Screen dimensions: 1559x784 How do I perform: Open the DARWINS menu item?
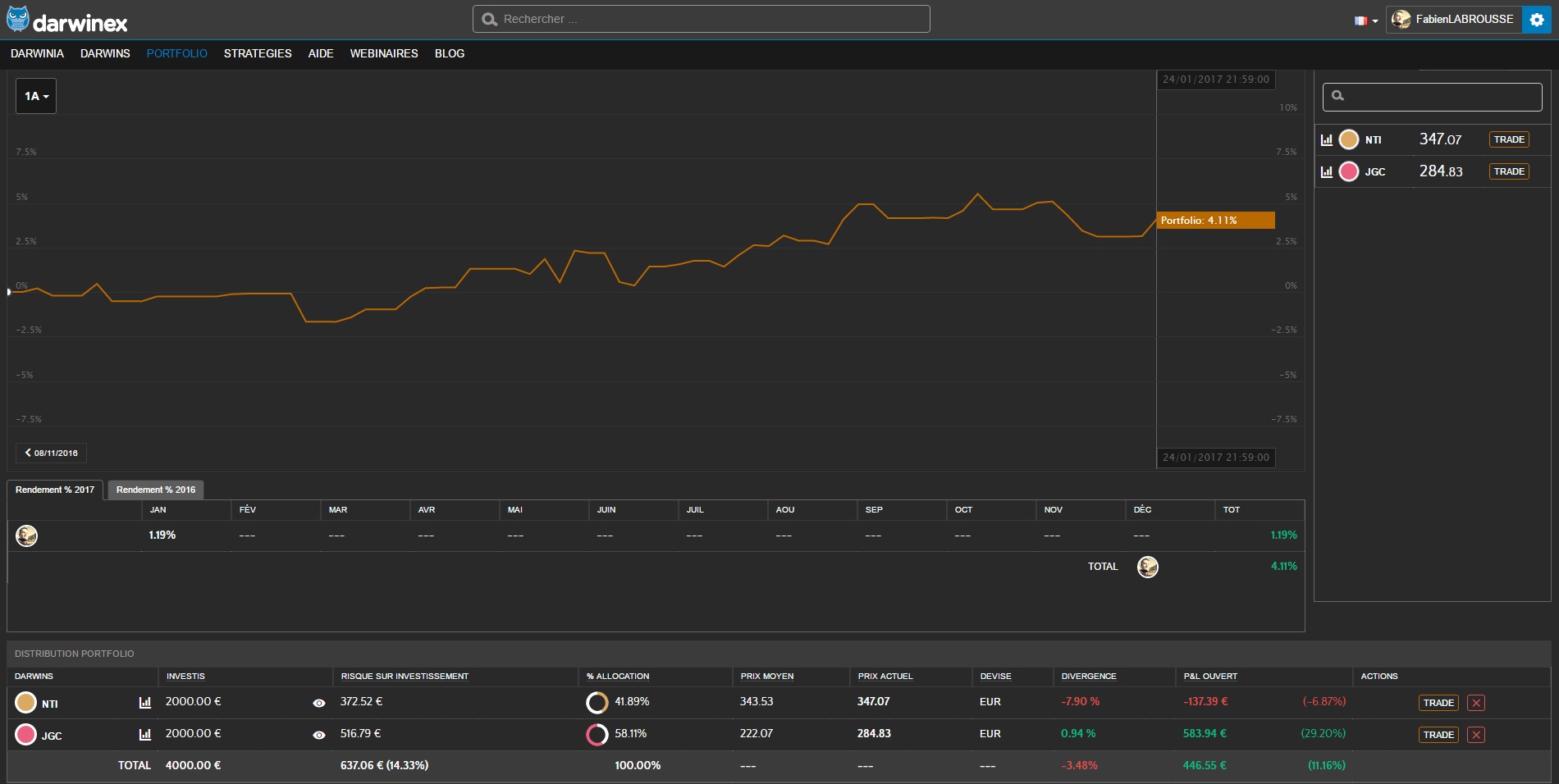click(x=105, y=53)
